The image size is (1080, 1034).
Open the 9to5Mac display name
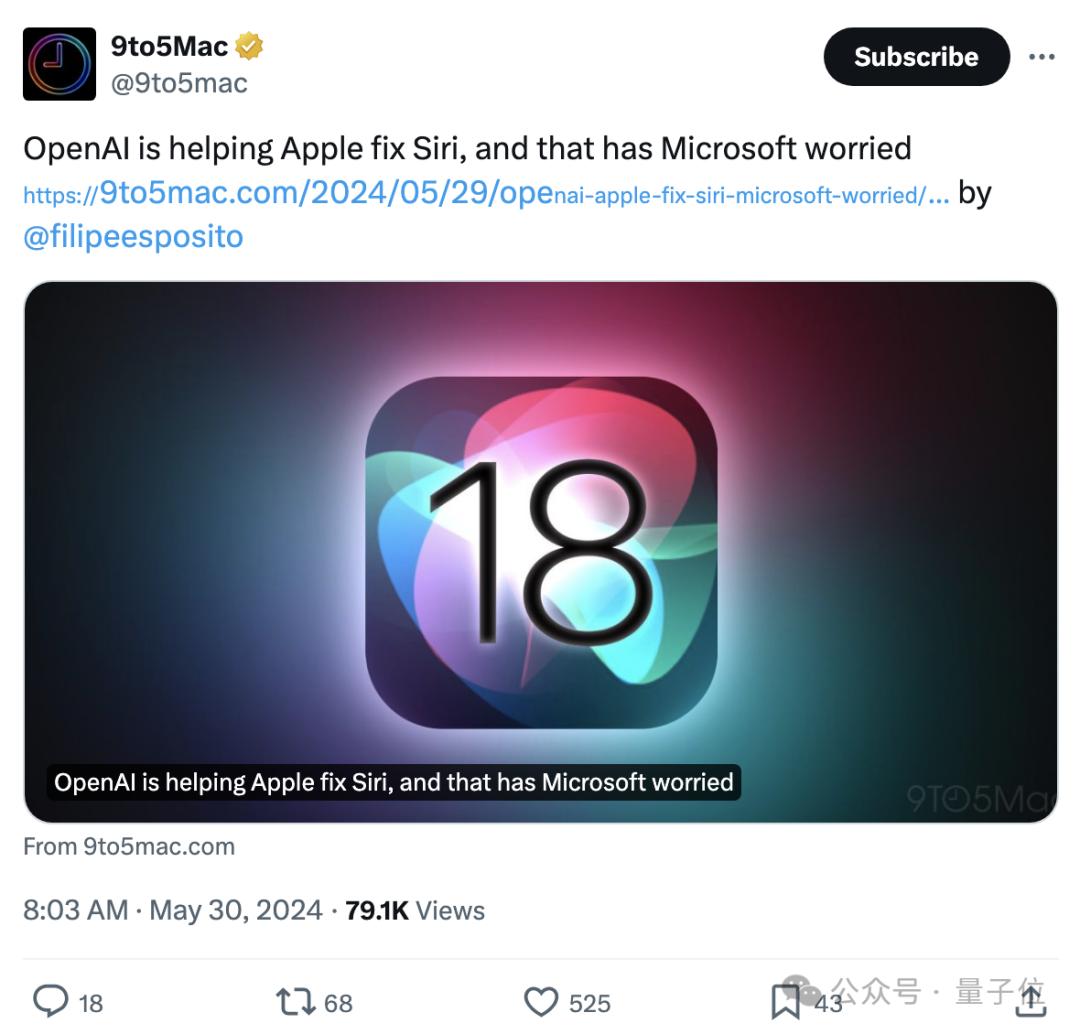(x=169, y=46)
